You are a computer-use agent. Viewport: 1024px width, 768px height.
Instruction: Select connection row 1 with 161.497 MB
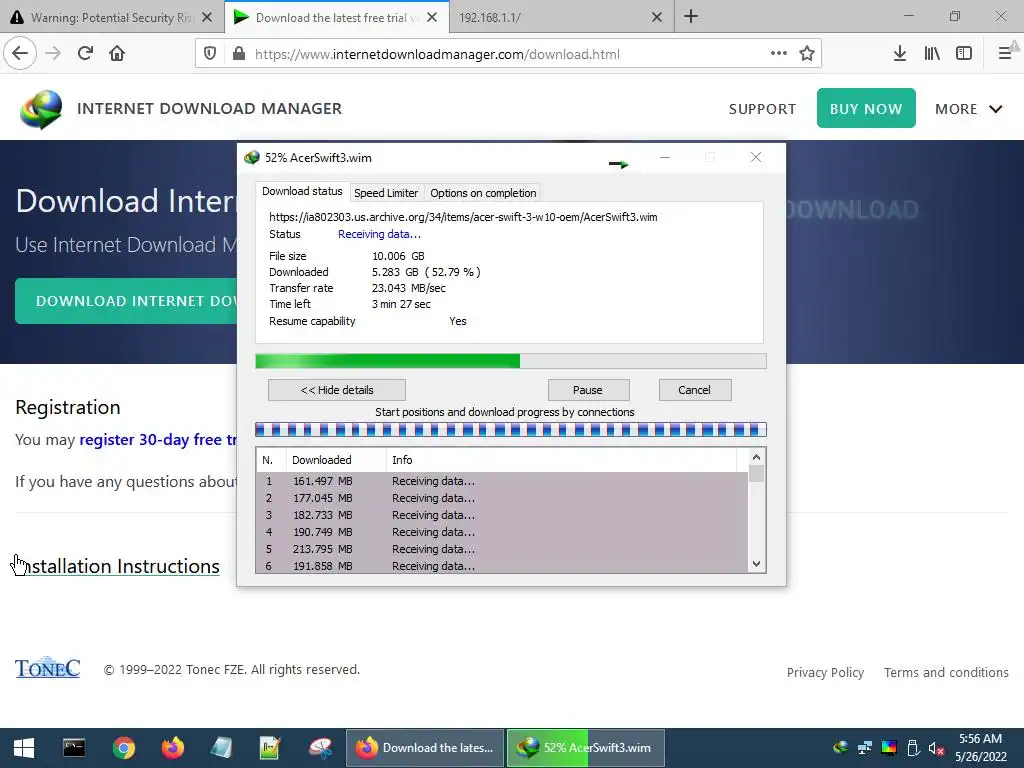click(502, 481)
